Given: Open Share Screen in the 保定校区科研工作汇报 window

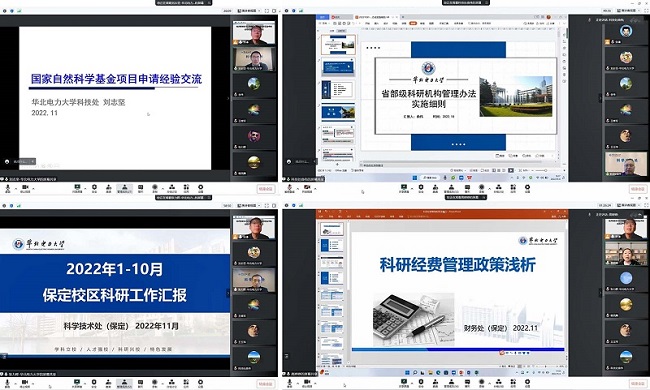Looking at the screenshot, I should coord(77,383).
